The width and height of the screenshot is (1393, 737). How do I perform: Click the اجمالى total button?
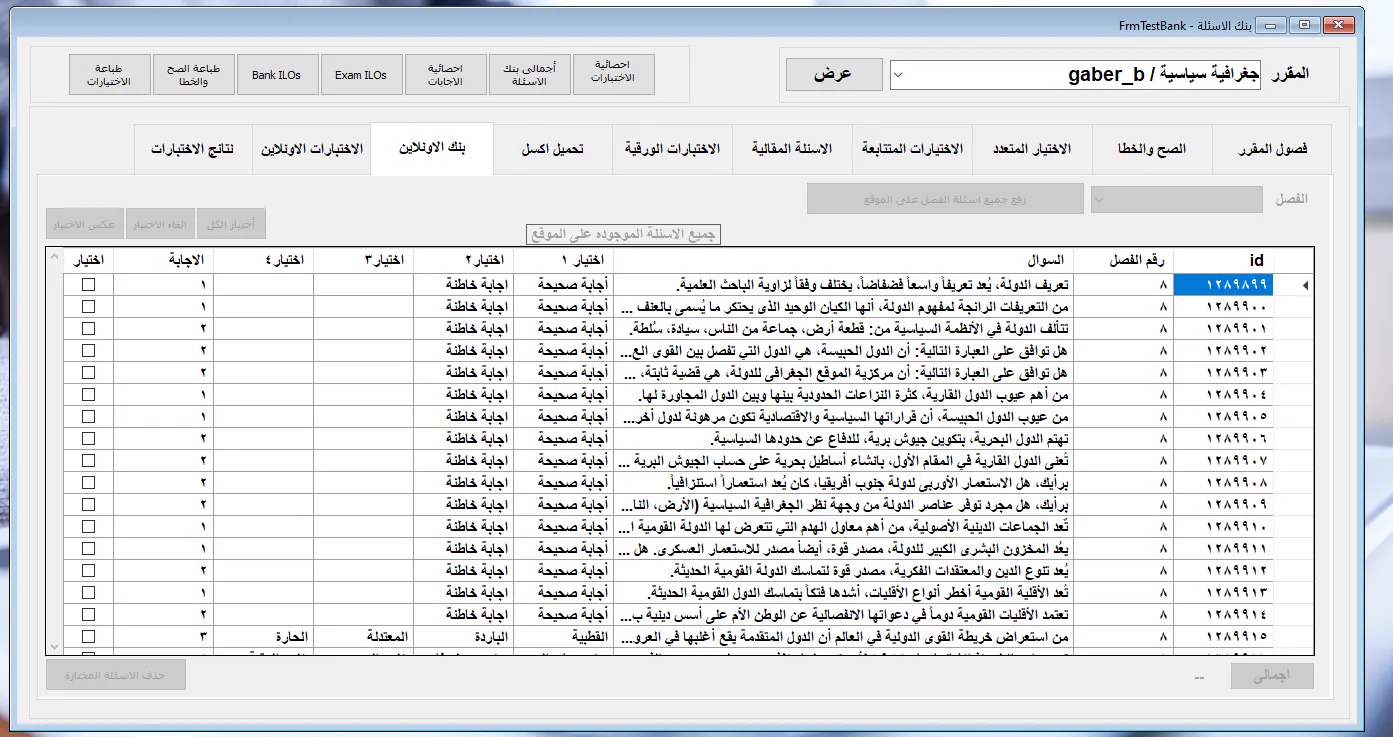click(1272, 676)
